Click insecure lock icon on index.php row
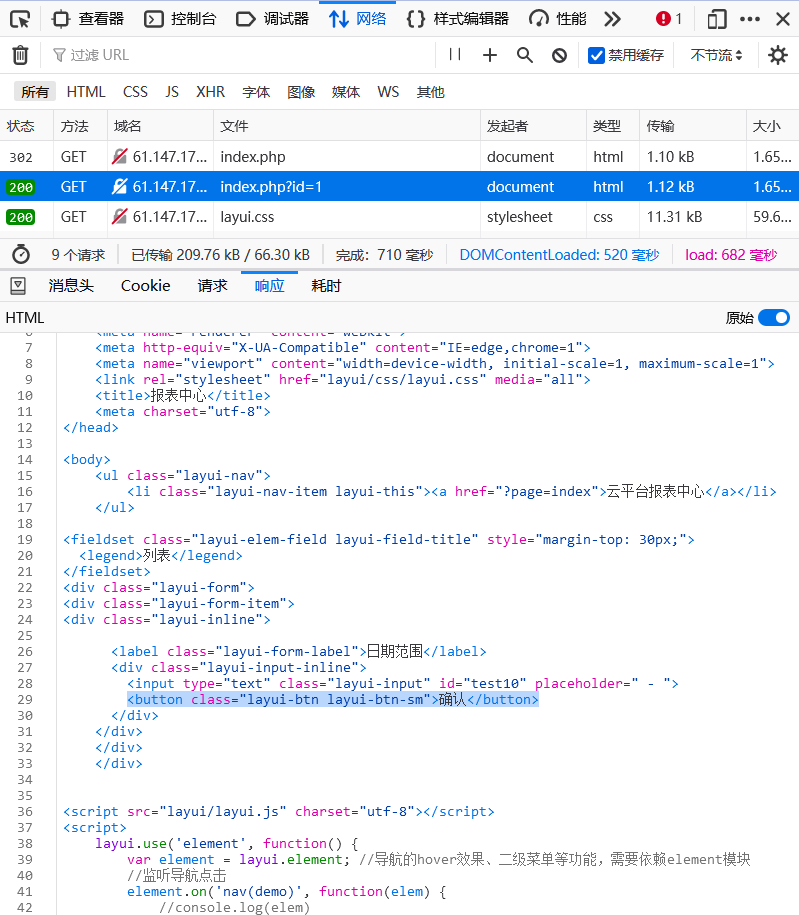 pos(120,156)
